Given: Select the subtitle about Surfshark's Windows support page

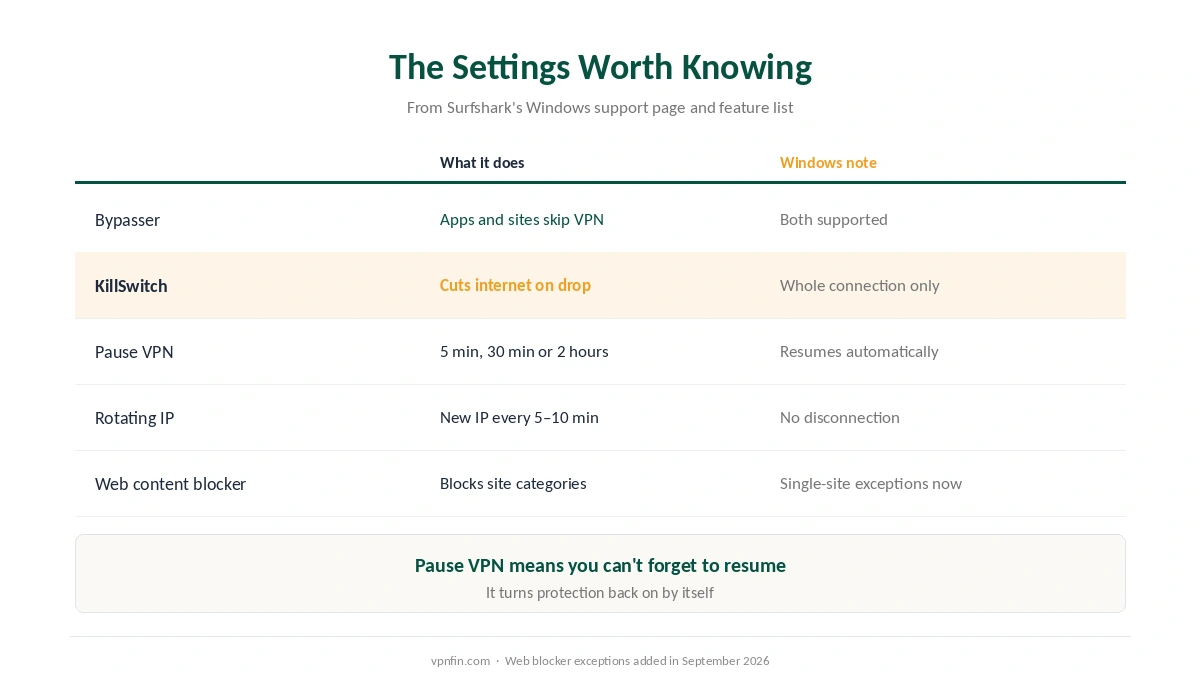Looking at the screenshot, I should (600, 107).
